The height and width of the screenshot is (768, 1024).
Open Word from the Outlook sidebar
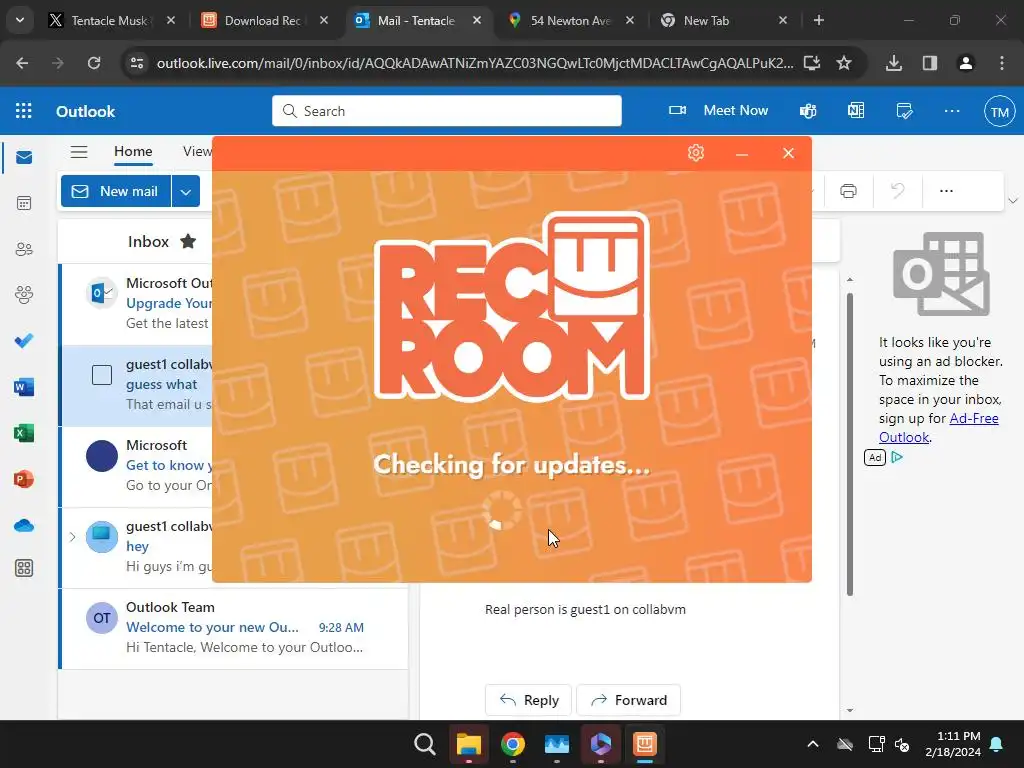(24, 387)
